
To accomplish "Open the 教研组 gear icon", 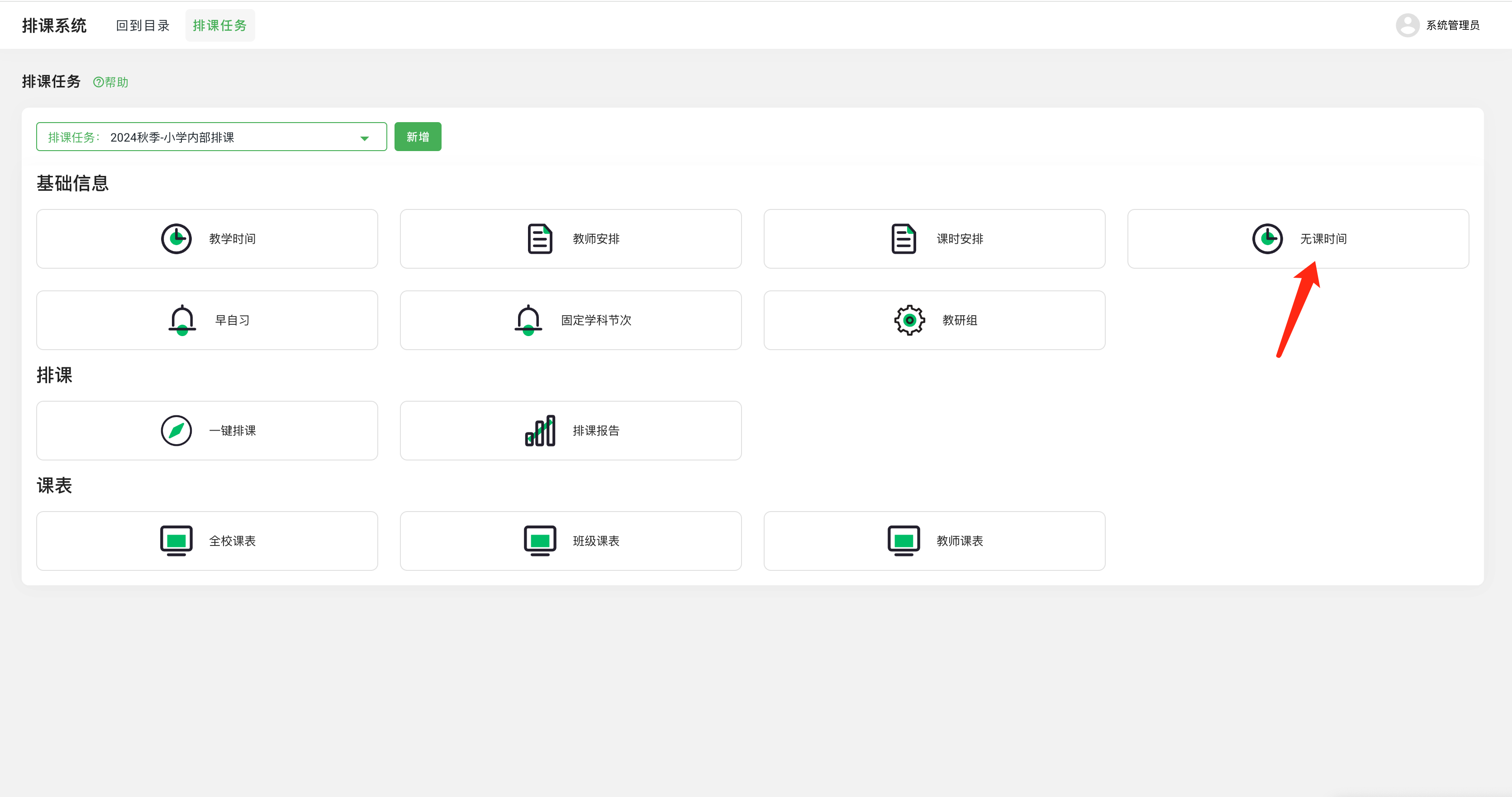I will (909, 320).
